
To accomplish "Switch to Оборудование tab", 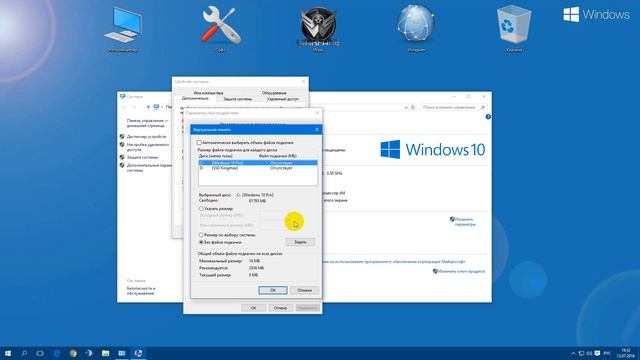I will [274, 93].
